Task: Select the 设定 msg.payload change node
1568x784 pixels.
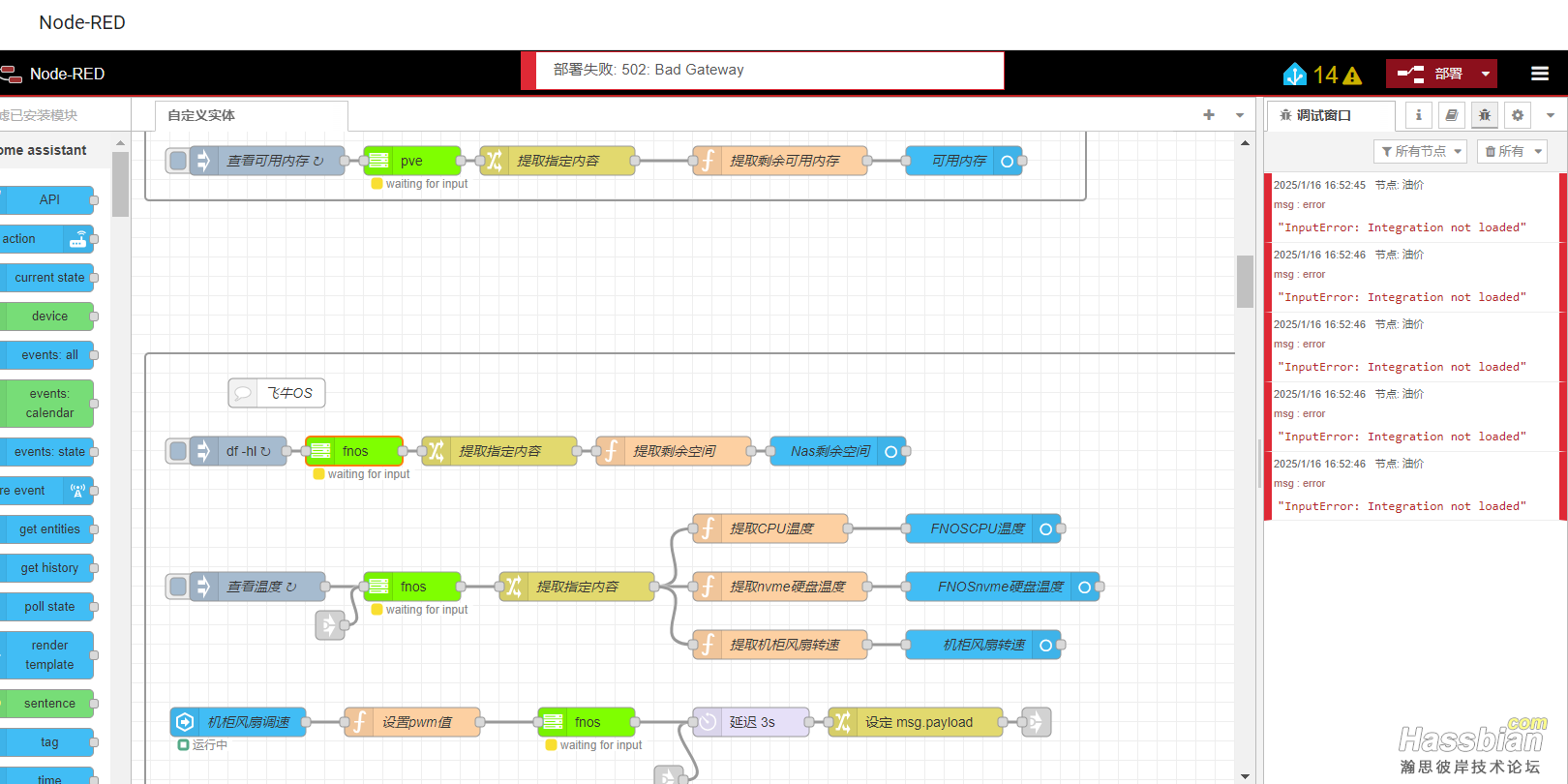Action: [916, 722]
